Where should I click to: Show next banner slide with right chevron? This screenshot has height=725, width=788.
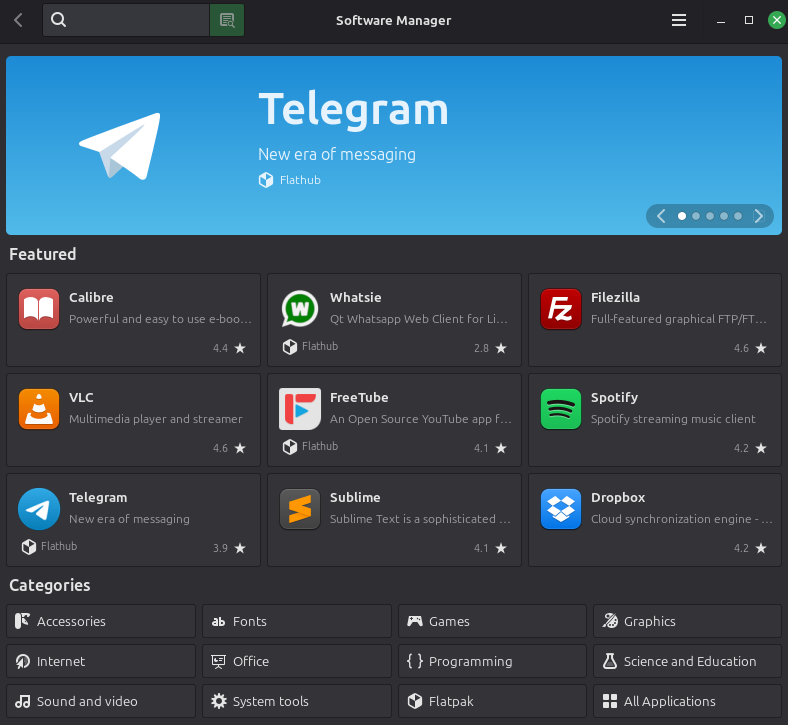(x=759, y=216)
